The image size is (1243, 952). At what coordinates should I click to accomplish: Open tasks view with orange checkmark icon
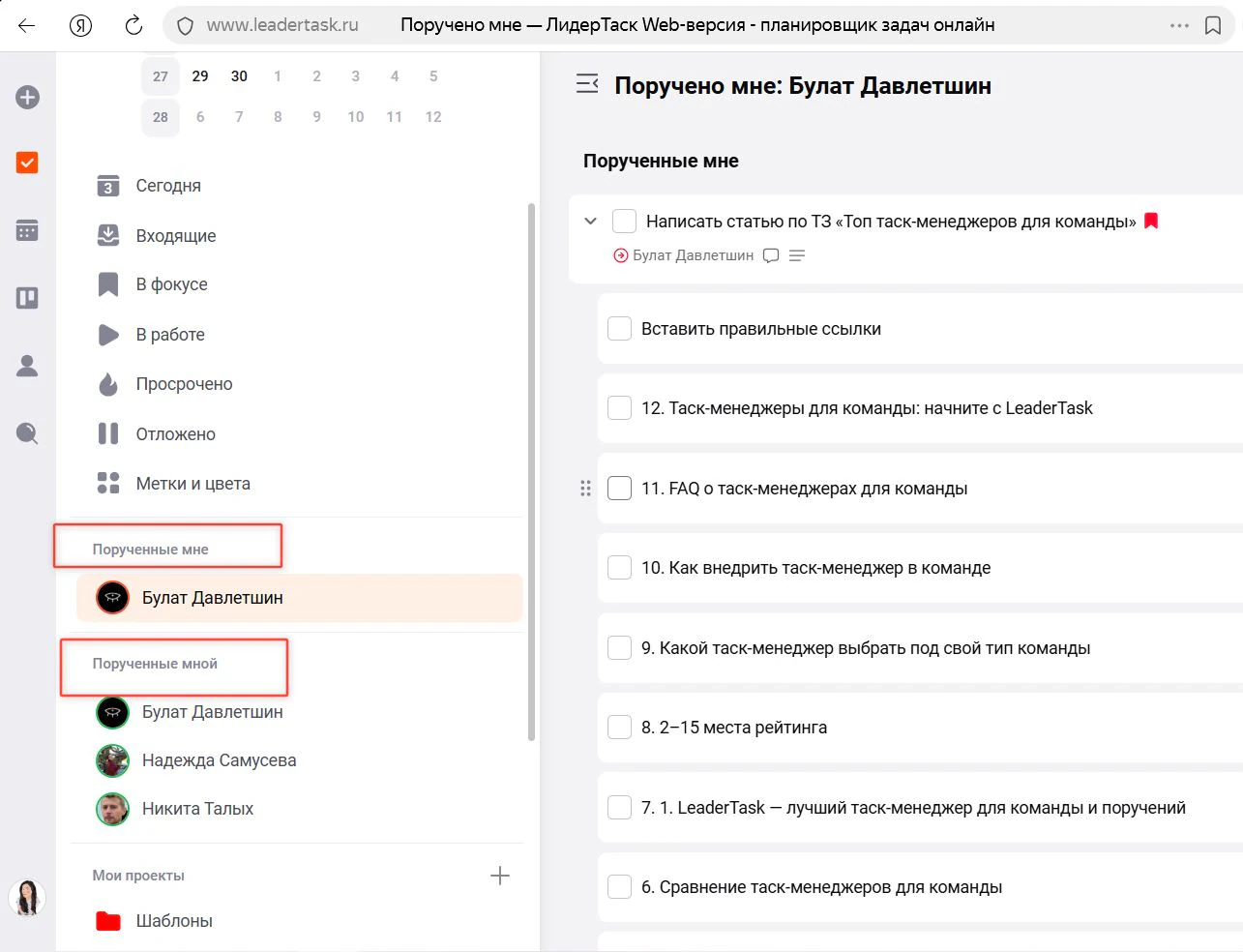pos(28,163)
